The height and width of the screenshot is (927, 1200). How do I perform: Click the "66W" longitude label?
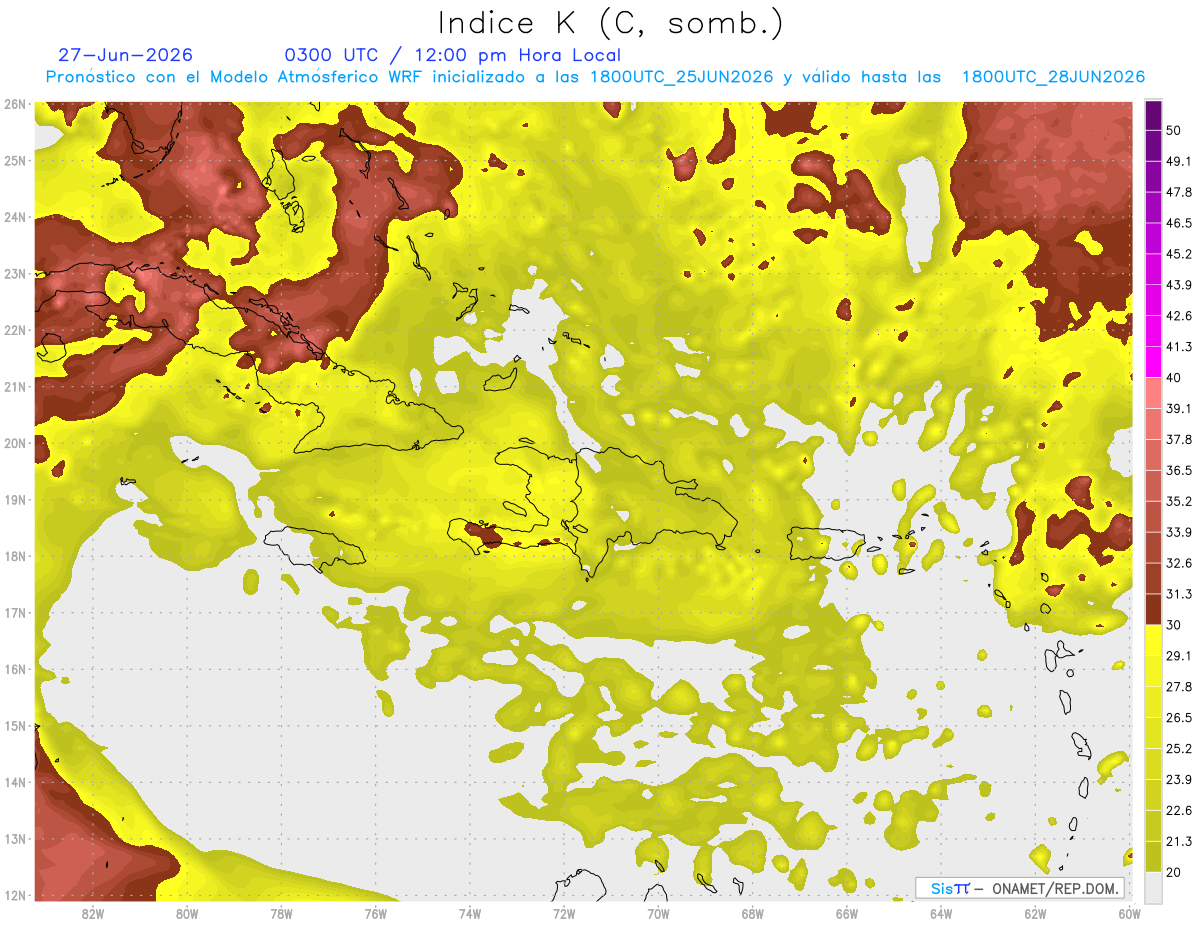(x=847, y=914)
